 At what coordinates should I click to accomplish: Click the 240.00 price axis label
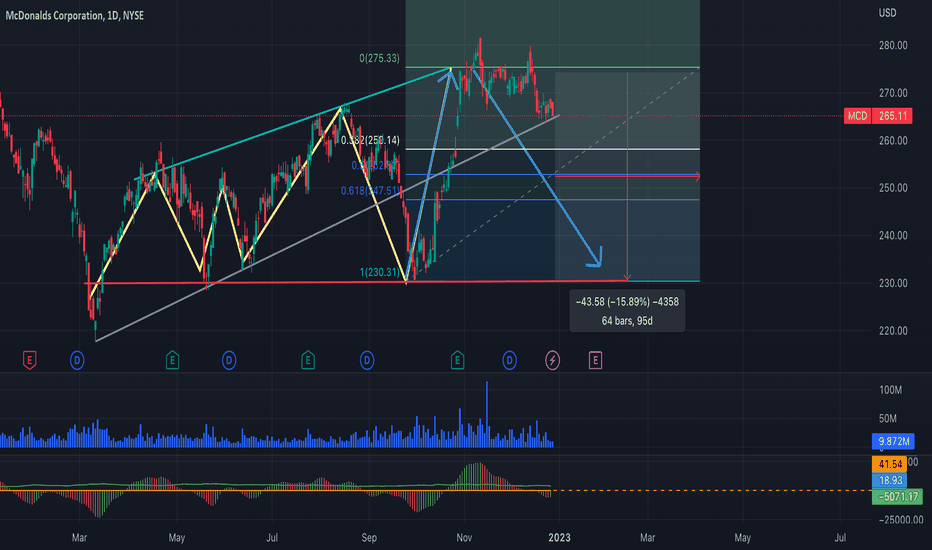coord(893,235)
